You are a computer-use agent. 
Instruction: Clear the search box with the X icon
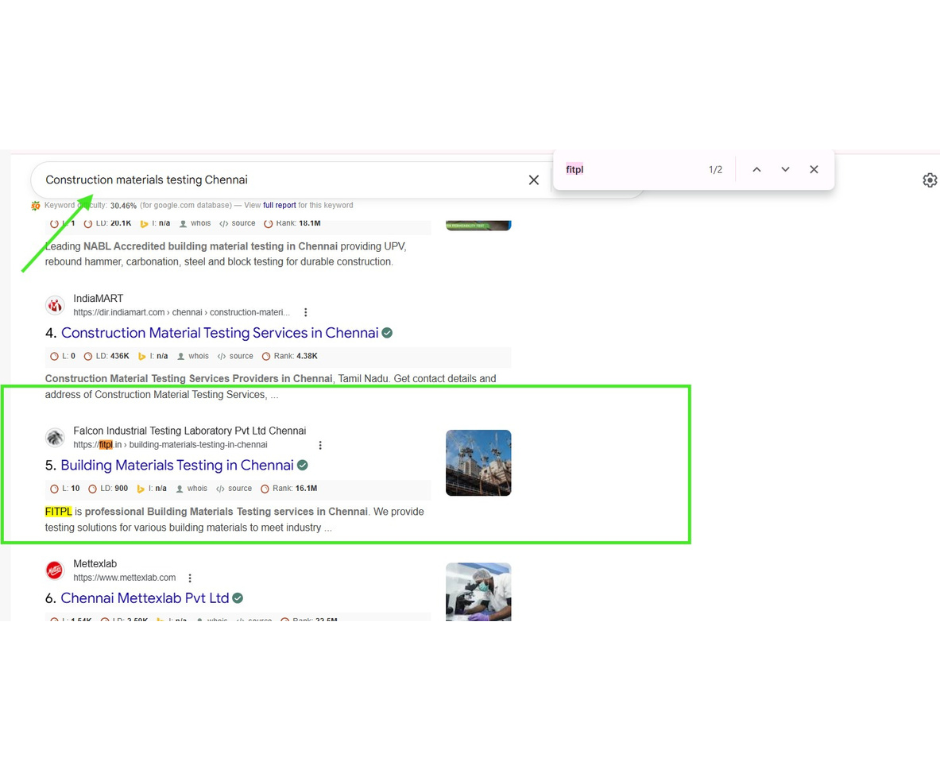(534, 180)
